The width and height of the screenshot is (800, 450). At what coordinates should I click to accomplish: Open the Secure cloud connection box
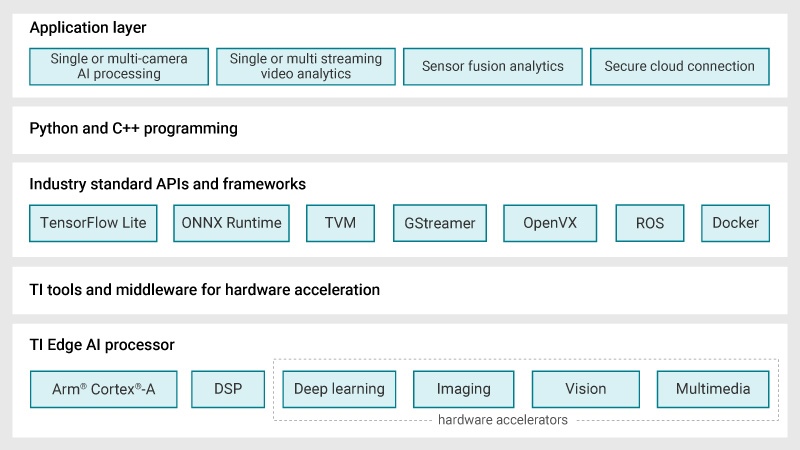coord(679,66)
